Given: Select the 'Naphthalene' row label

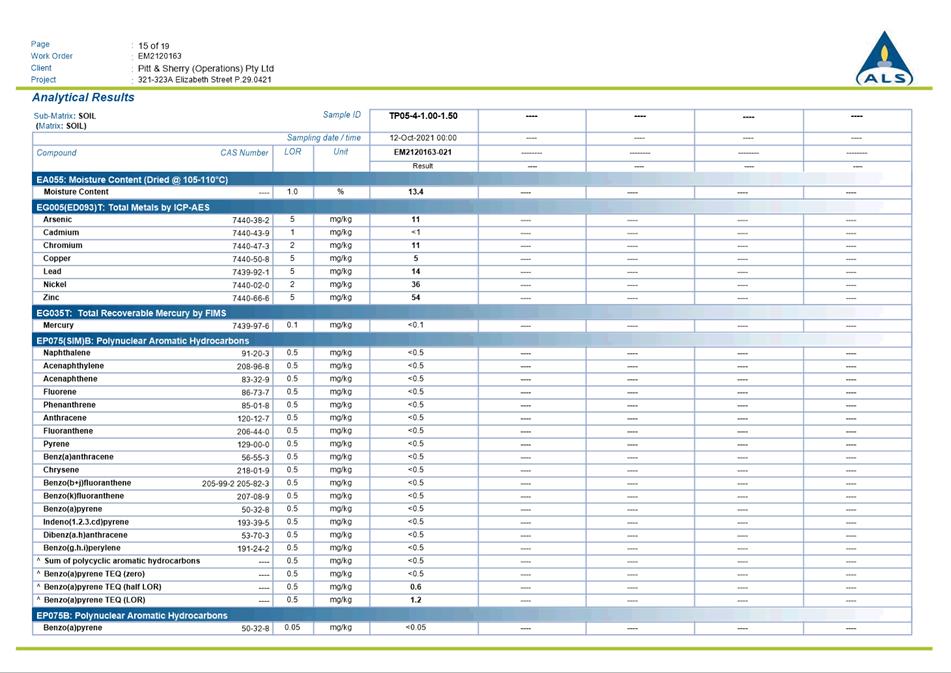Looking at the screenshot, I should (x=67, y=353).
